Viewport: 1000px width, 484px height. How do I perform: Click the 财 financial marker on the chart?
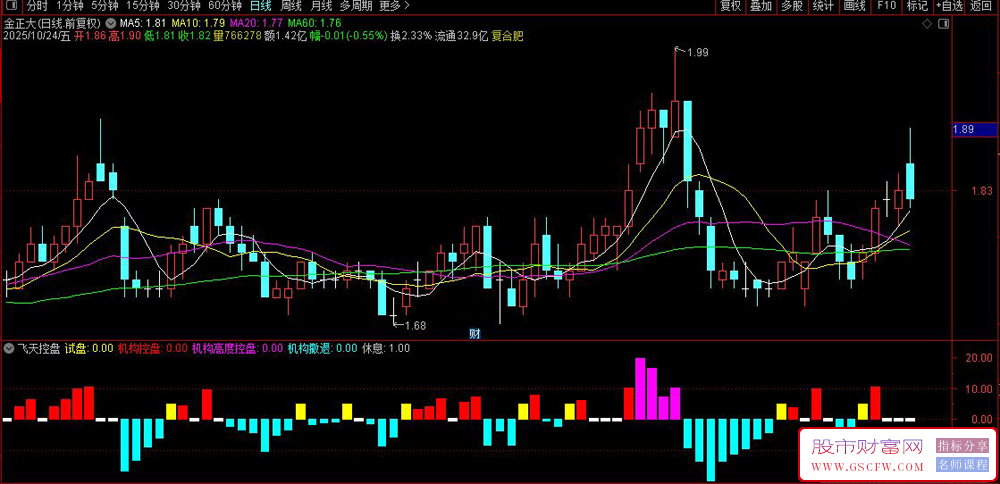point(474,334)
